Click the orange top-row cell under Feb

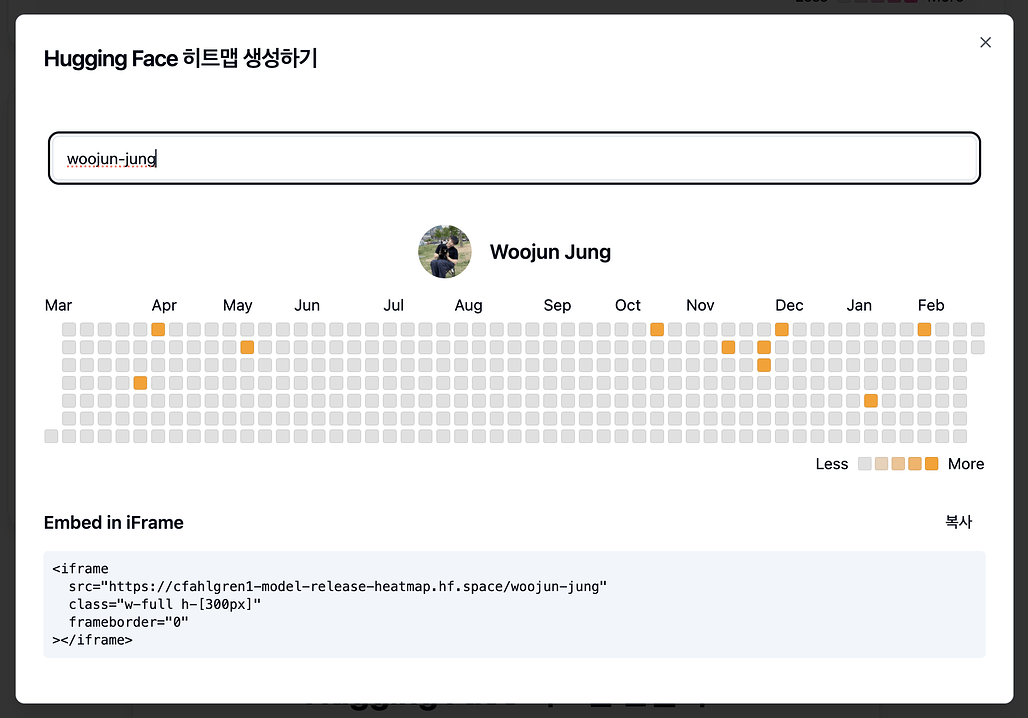tap(924, 329)
